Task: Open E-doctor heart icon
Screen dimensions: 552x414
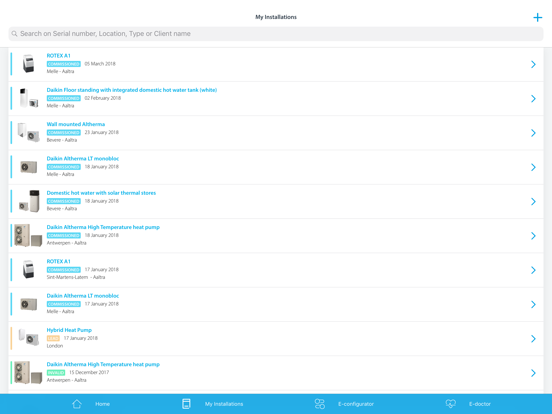Action: click(x=451, y=404)
